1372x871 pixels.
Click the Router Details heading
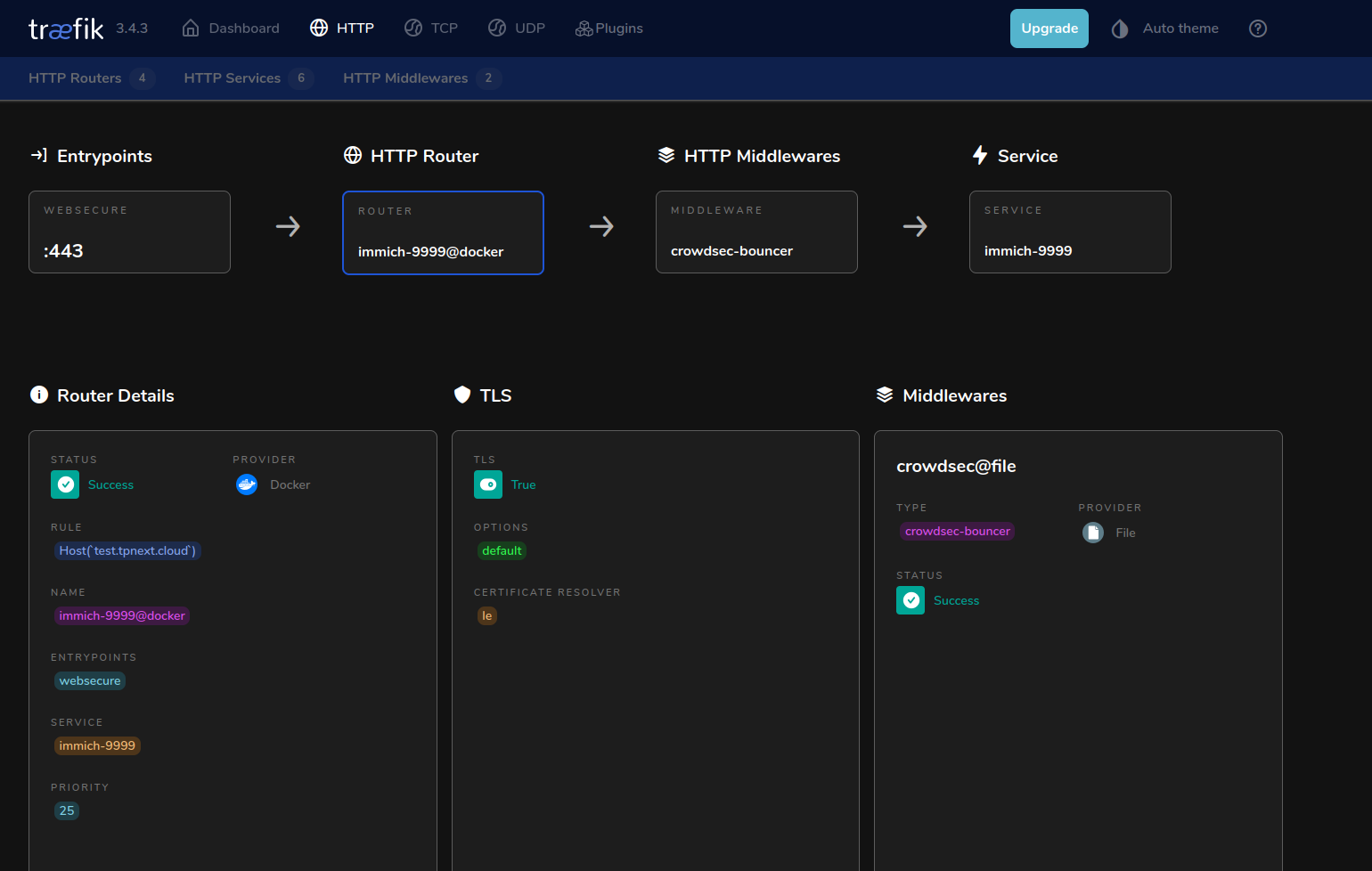pyautogui.click(x=116, y=395)
